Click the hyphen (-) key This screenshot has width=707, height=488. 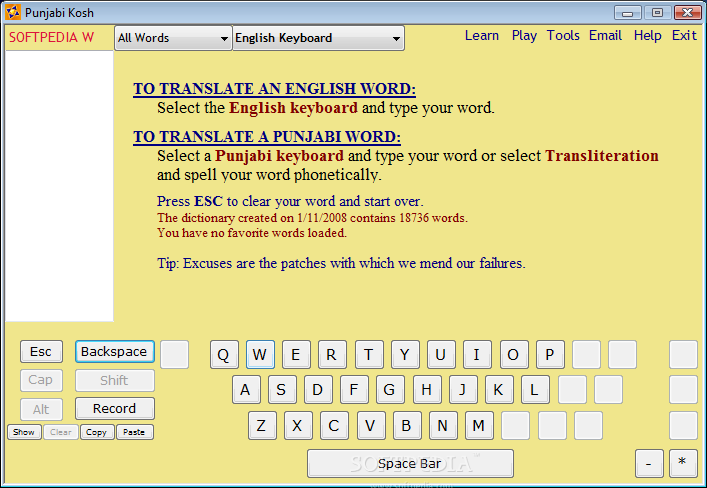click(x=649, y=463)
